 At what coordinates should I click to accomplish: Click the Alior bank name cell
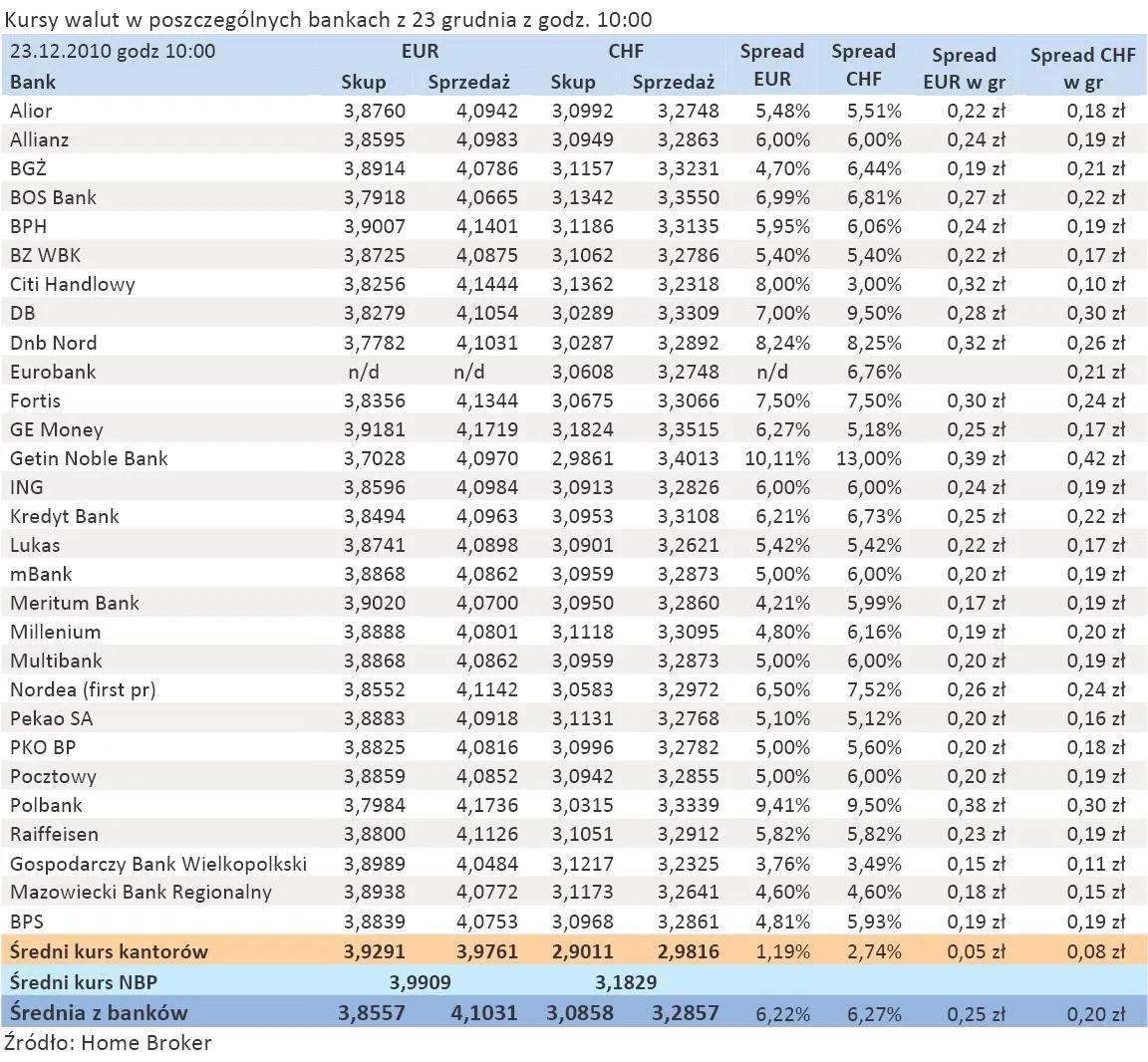31,111
